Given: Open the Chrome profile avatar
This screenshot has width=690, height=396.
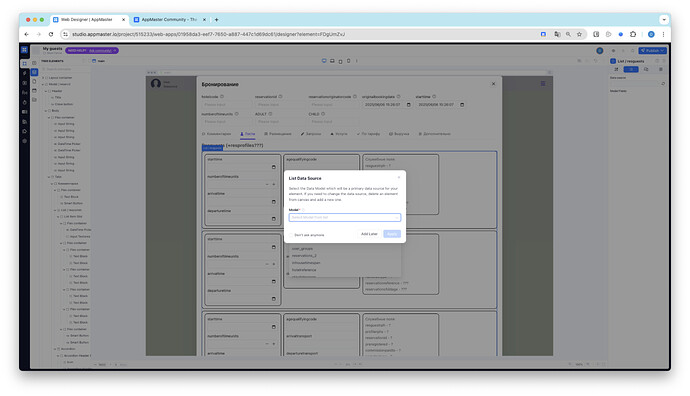Looking at the screenshot, I should coord(651,34).
